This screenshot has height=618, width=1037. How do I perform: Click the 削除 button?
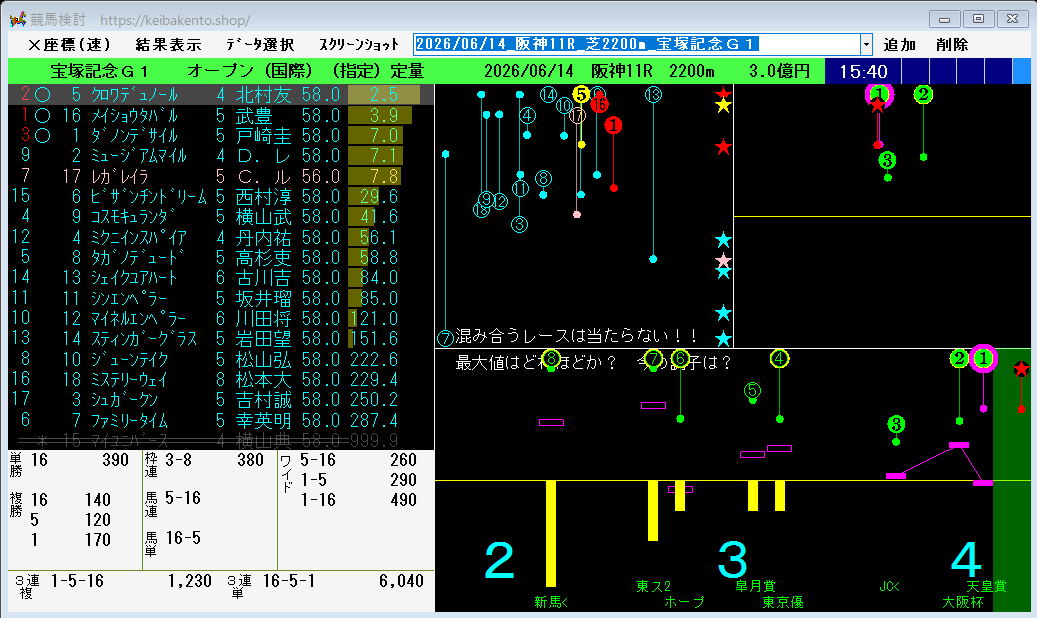click(952, 45)
